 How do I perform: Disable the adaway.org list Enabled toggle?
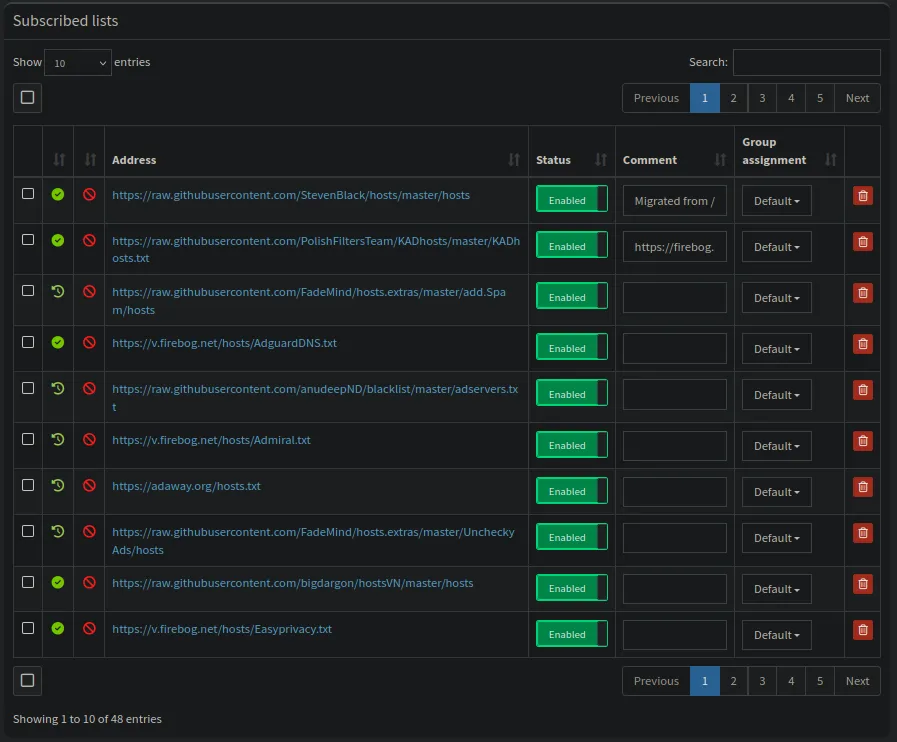pyautogui.click(x=571, y=490)
